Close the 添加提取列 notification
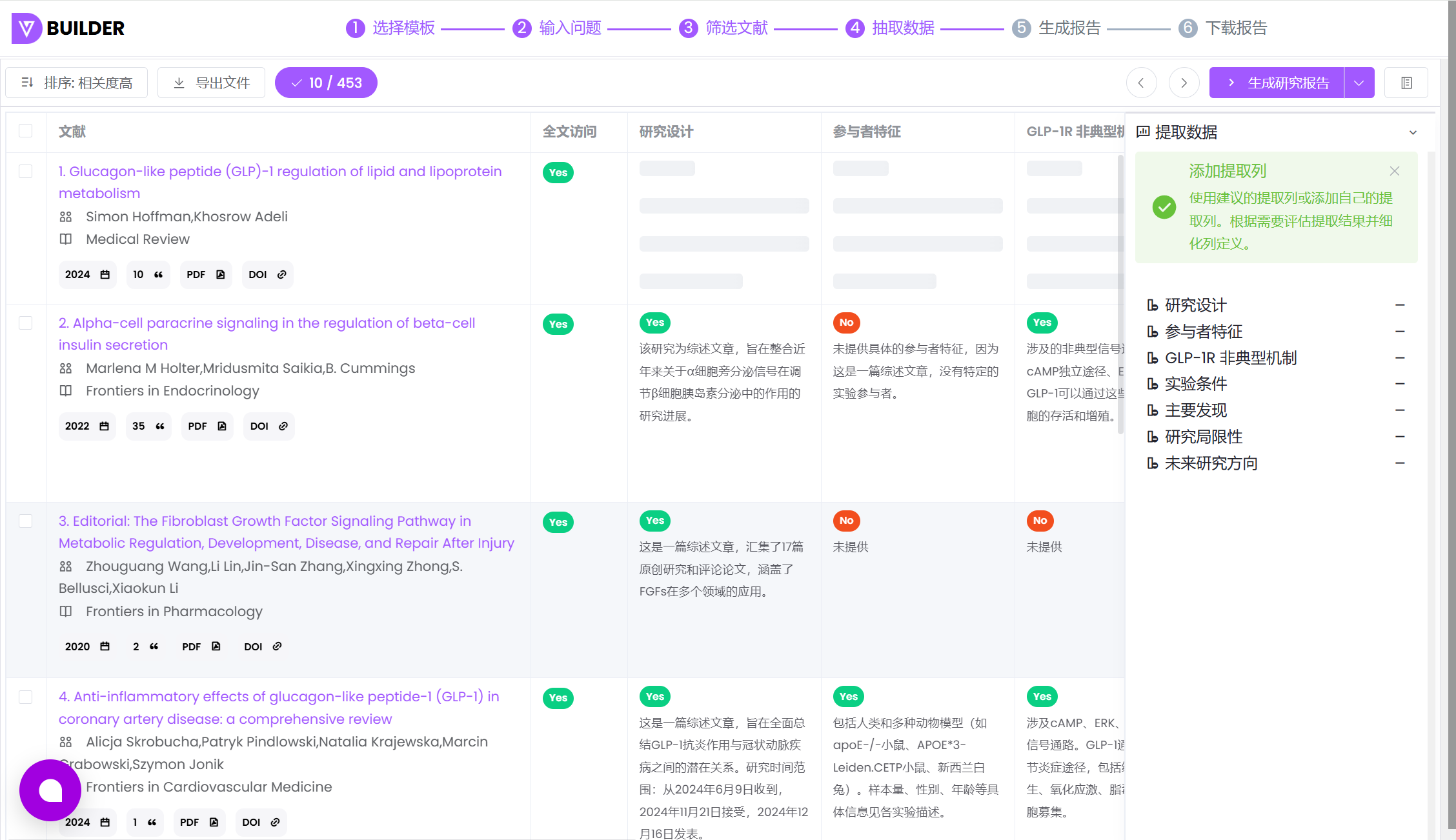 point(1395,171)
